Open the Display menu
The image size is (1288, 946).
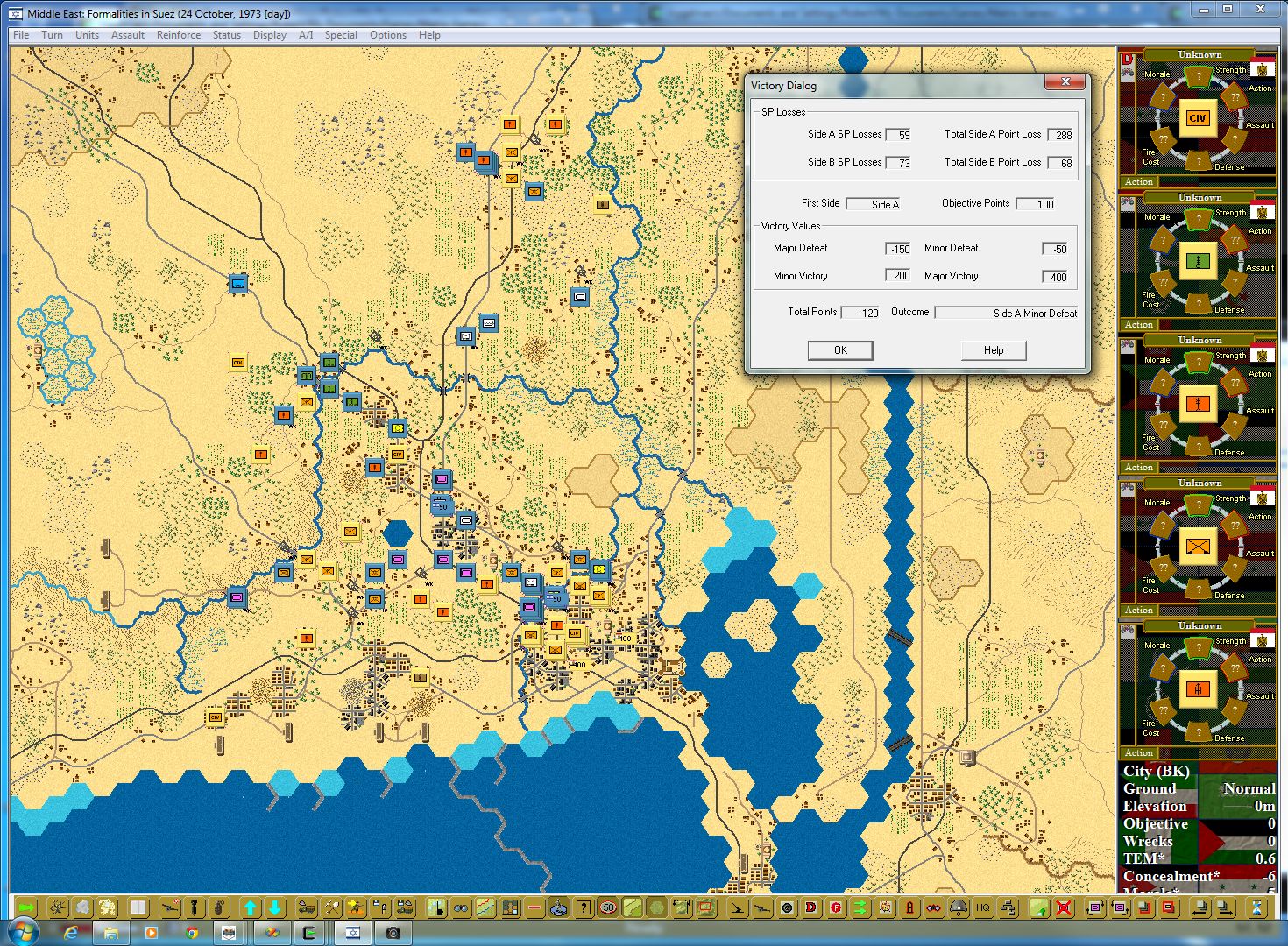pos(270,35)
